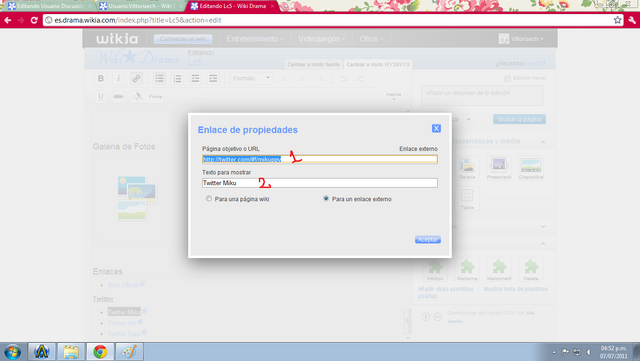This screenshot has width=640, height=361.
Task: Open Windows Start menu orb
Action: click(x=13, y=352)
